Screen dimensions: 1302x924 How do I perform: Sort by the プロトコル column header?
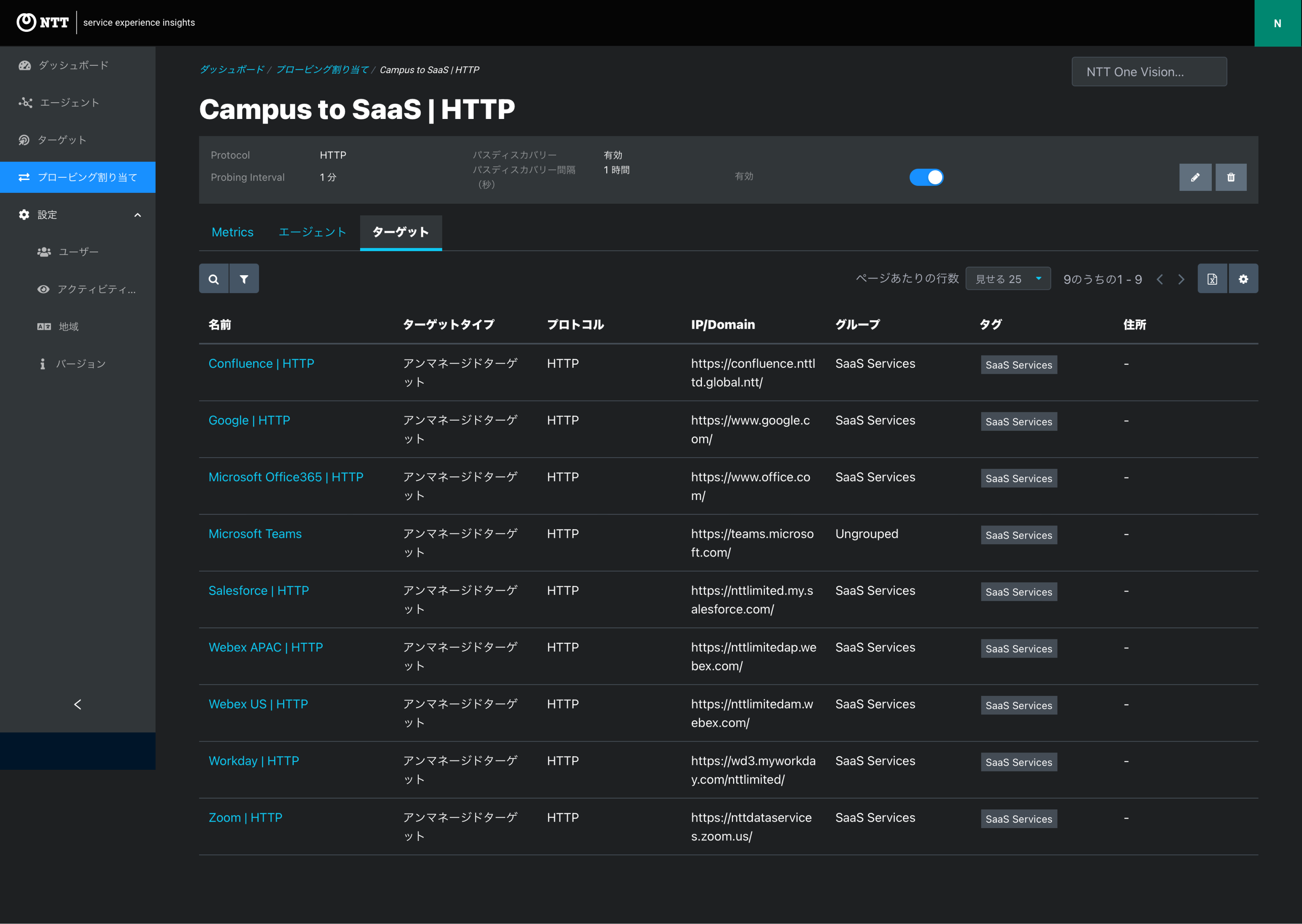[575, 324]
